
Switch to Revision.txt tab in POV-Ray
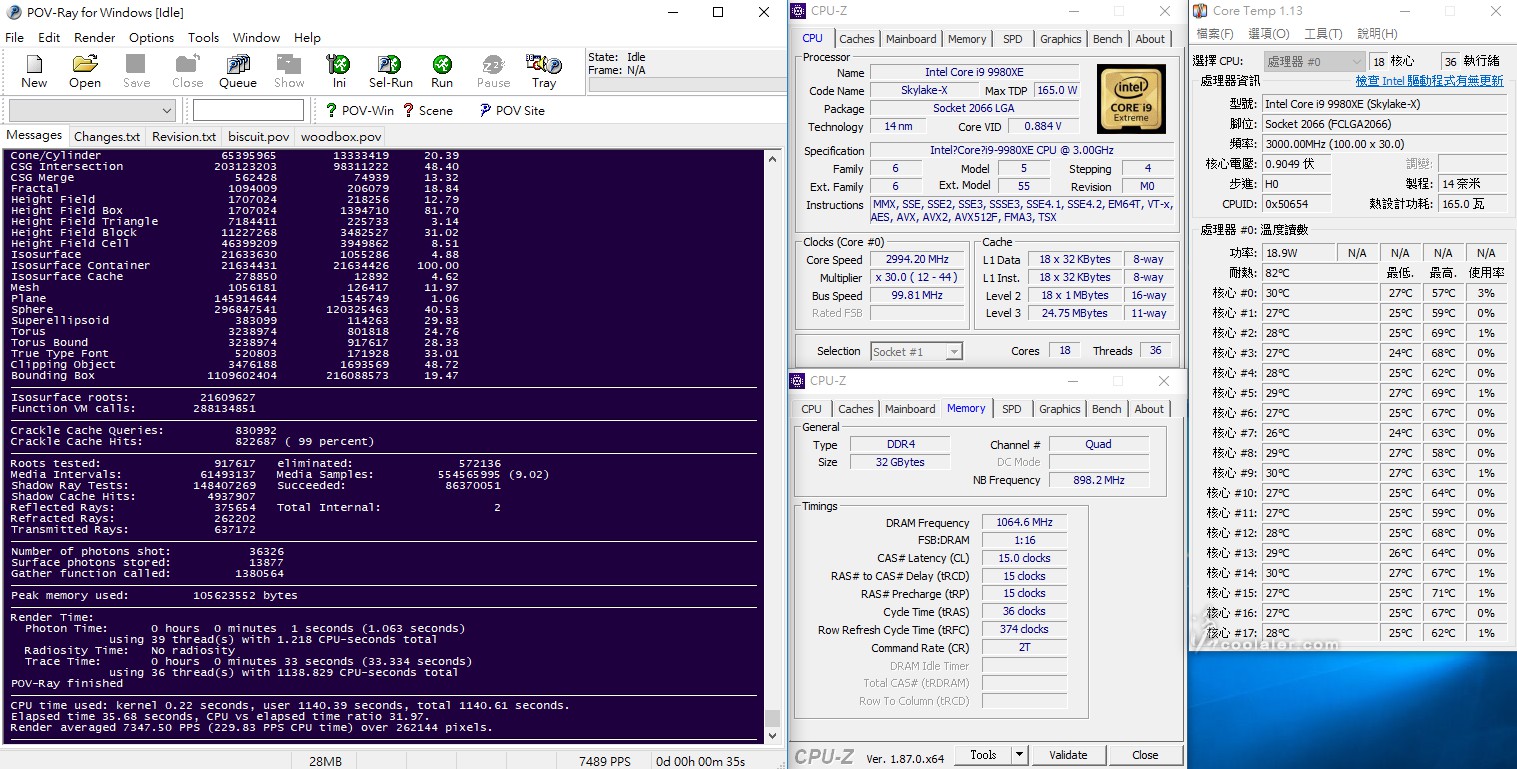click(184, 136)
